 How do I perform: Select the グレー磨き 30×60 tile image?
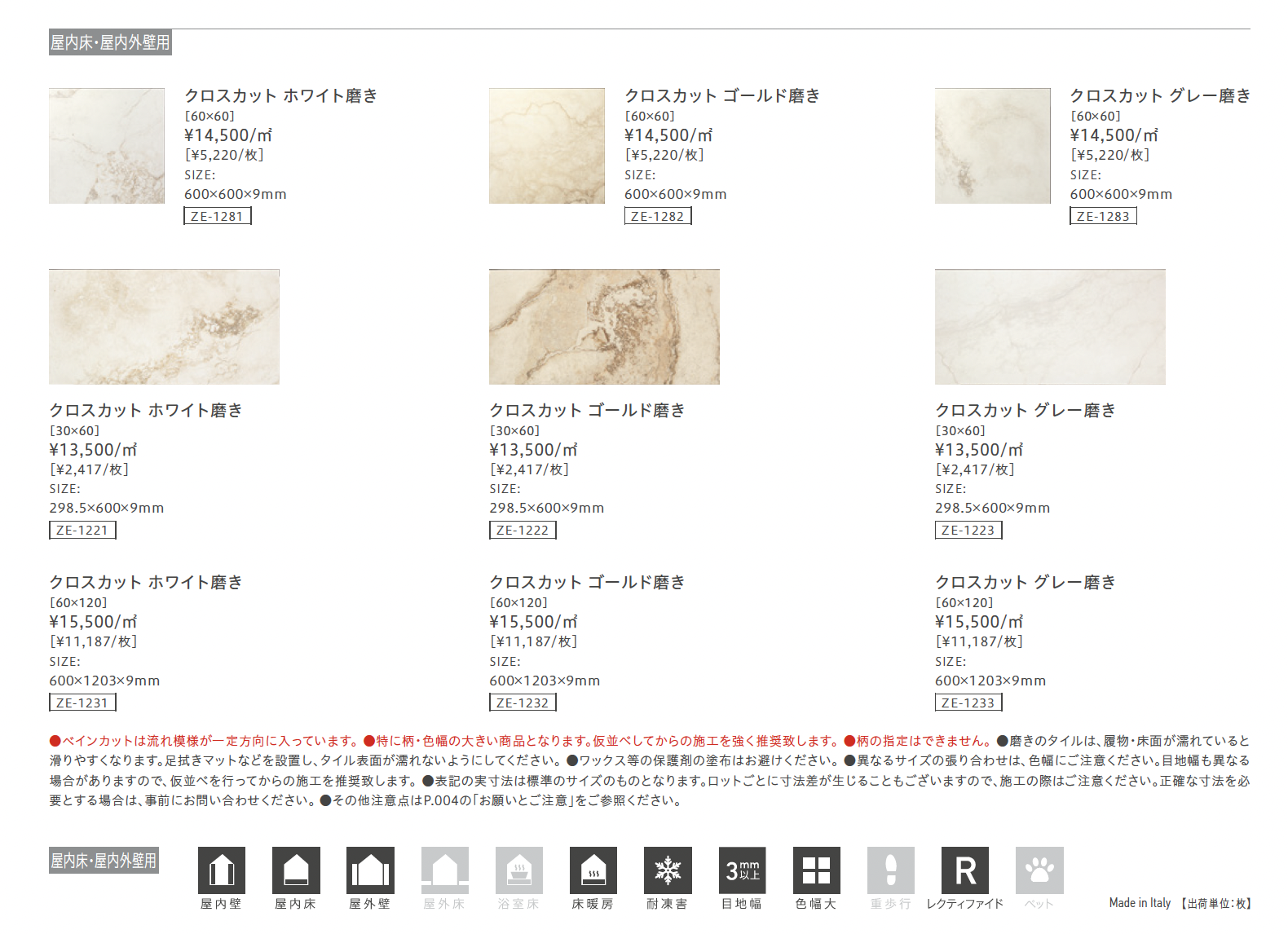(x=1050, y=327)
